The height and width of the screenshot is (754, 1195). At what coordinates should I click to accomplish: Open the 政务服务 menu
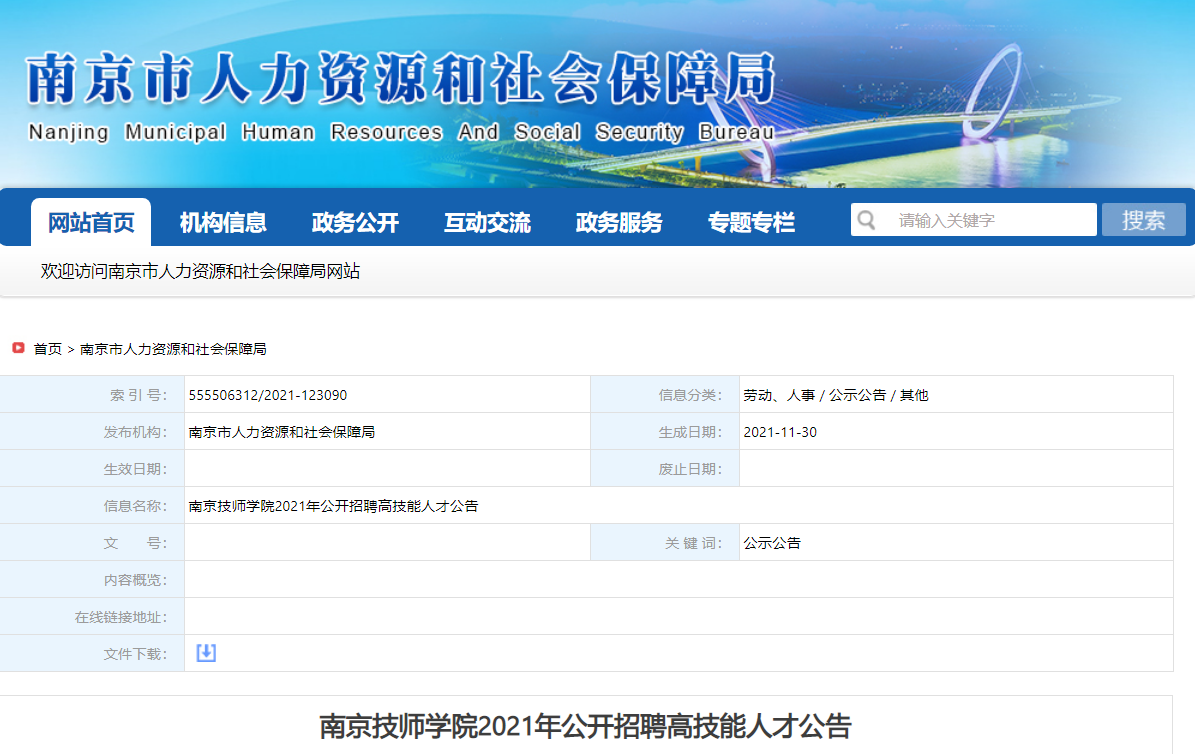click(619, 223)
